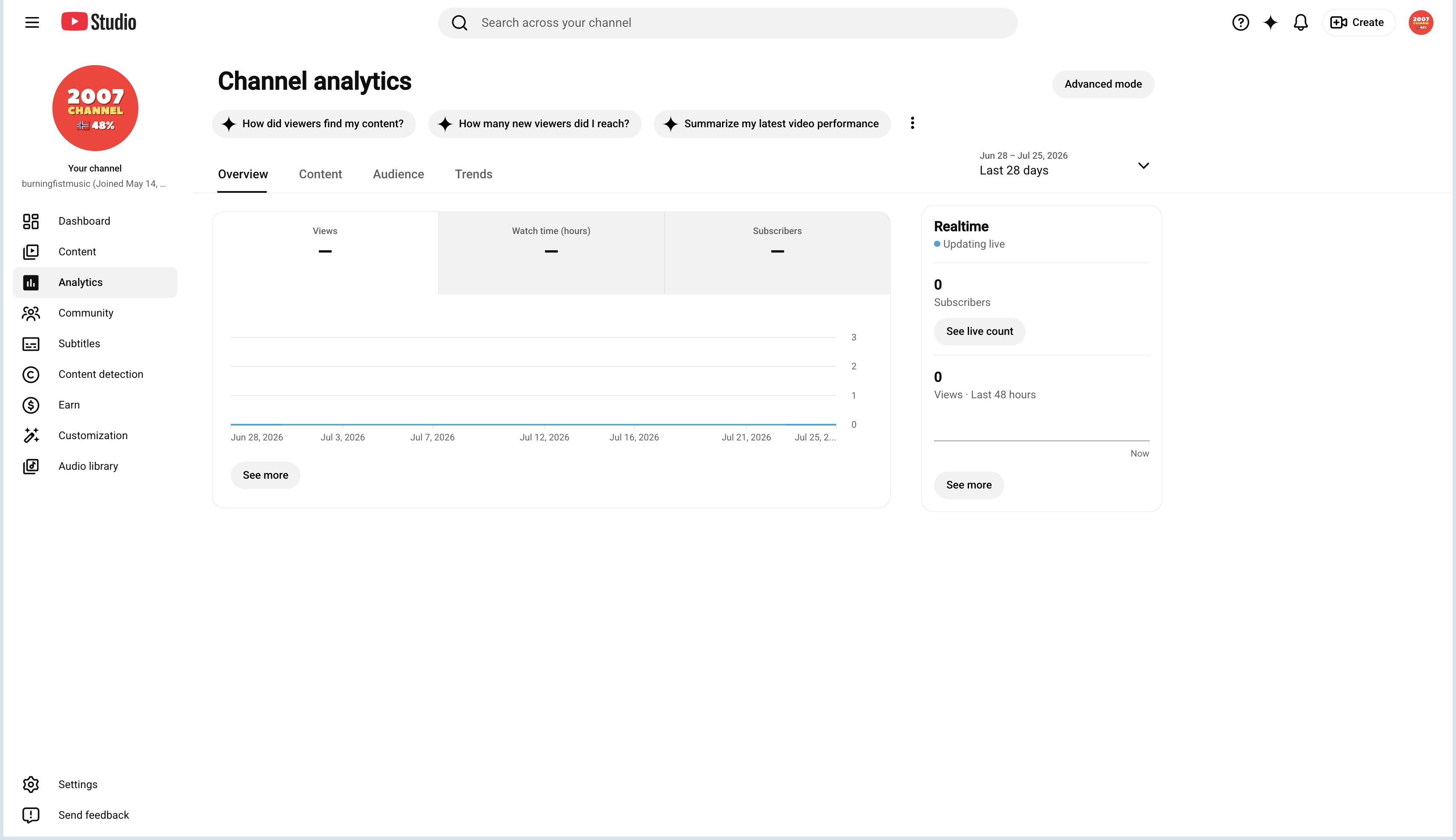This screenshot has width=1456, height=840.
Task: Open more suggestions three-dot menu
Action: pos(912,123)
